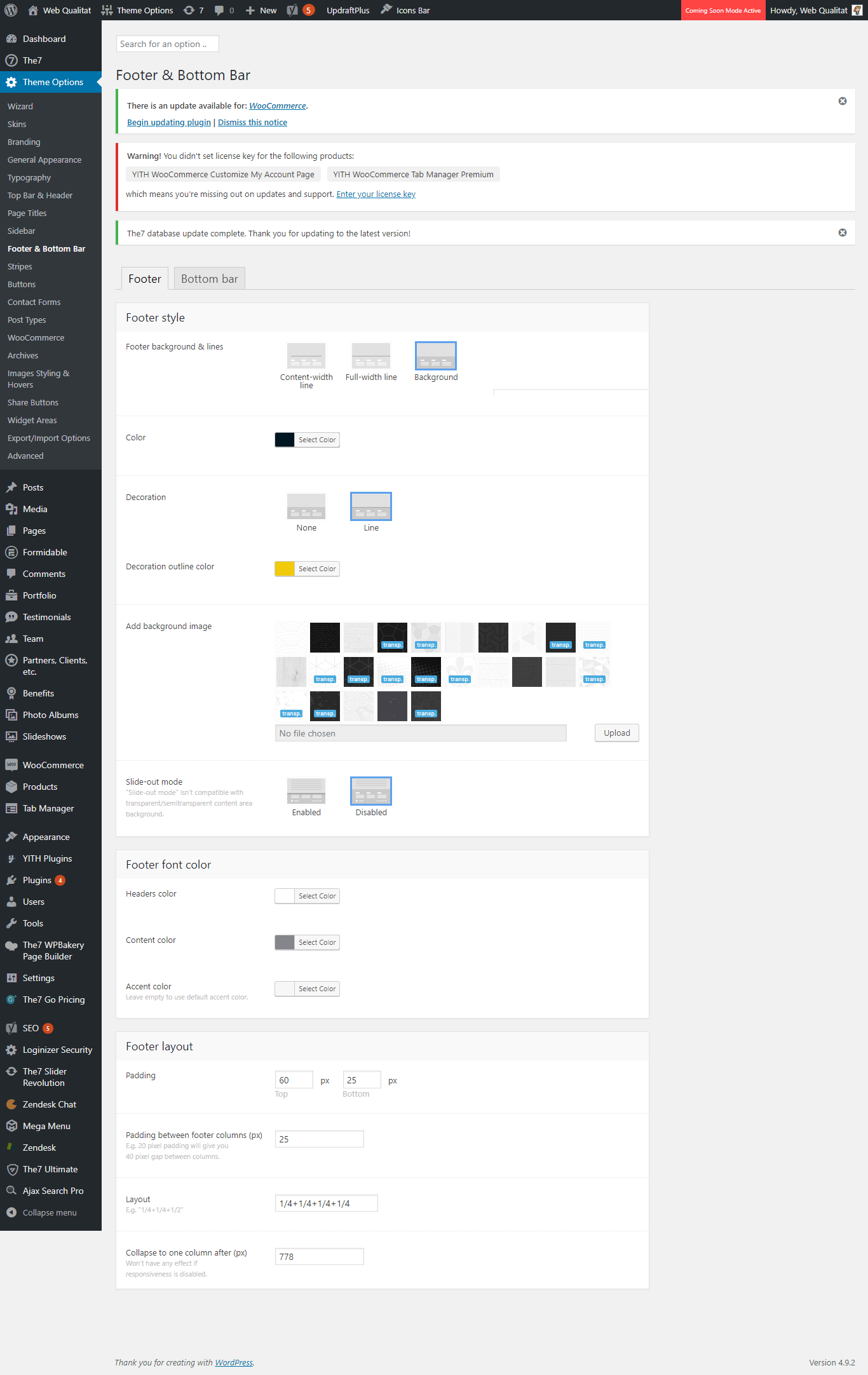The height and width of the screenshot is (1375, 868).
Task: Click Coming Soon Mode Active indicator
Action: [723, 10]
